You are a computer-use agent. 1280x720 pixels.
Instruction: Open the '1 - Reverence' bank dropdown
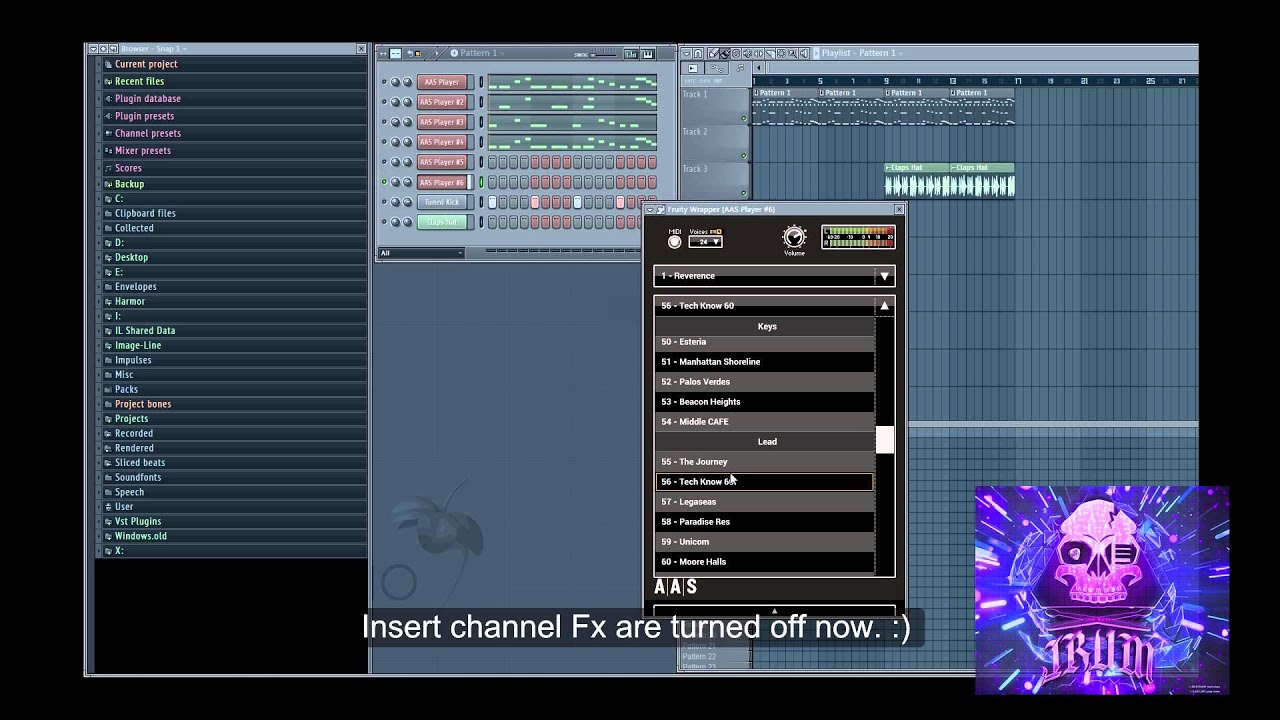[x=883, y=276]
